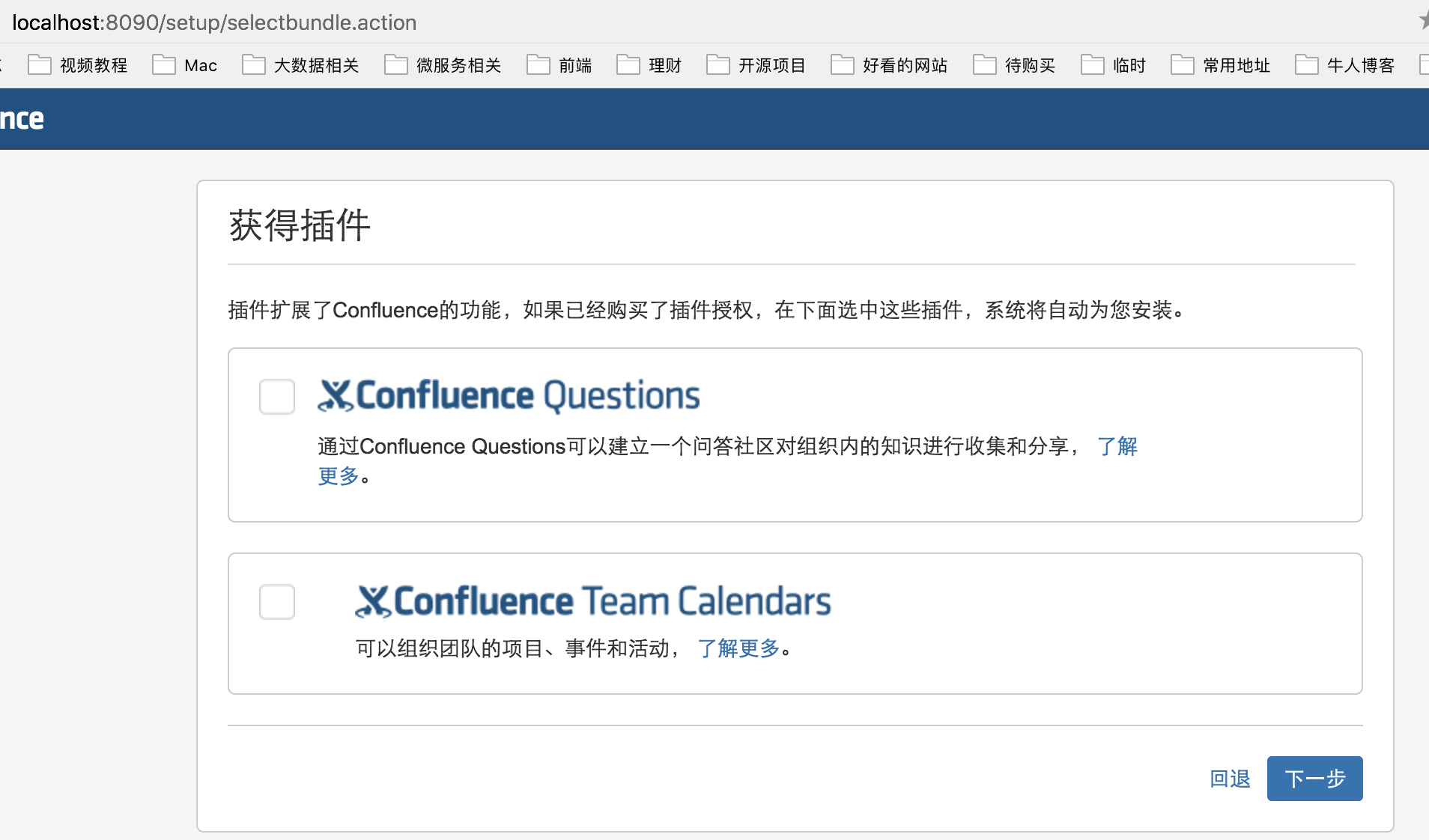Click the Confluence Questions product logo
Screen dimensions: 1429x840
click(509, 395)
